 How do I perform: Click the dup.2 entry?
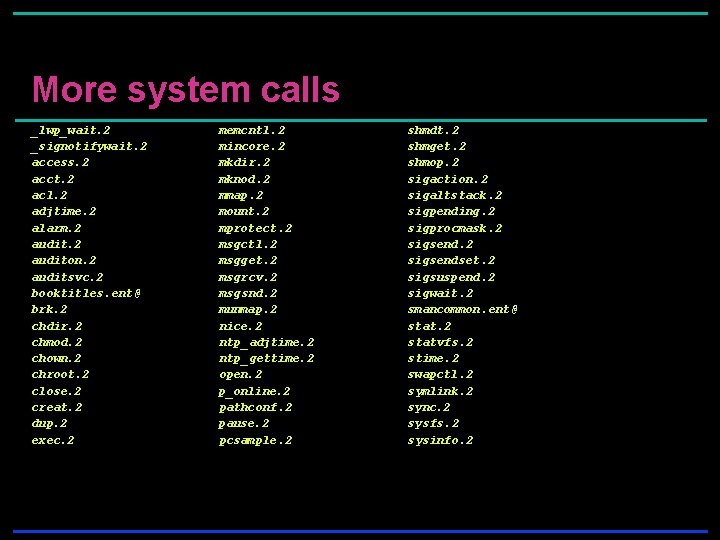click(49, 424)
